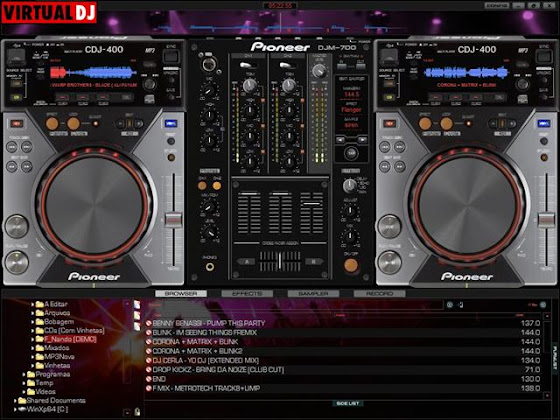Viewport: 560px width, 420px height.
Task: Open the CONFIG button in the title bar
Action: tap(497, 5)
